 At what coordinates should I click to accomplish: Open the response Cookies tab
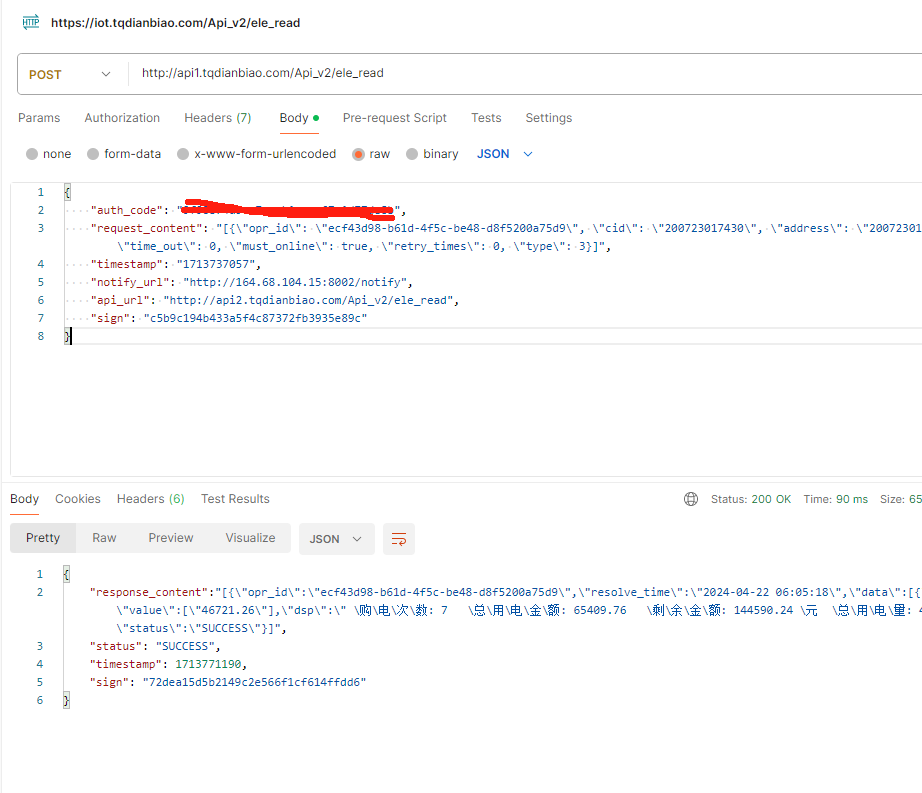tap(78, 499)
